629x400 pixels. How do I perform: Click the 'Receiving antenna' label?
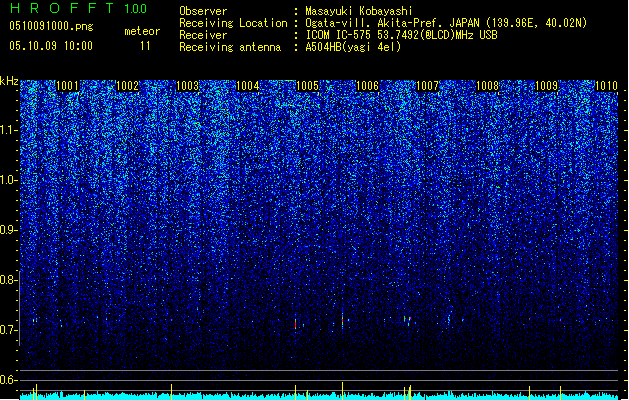point(230,47)
